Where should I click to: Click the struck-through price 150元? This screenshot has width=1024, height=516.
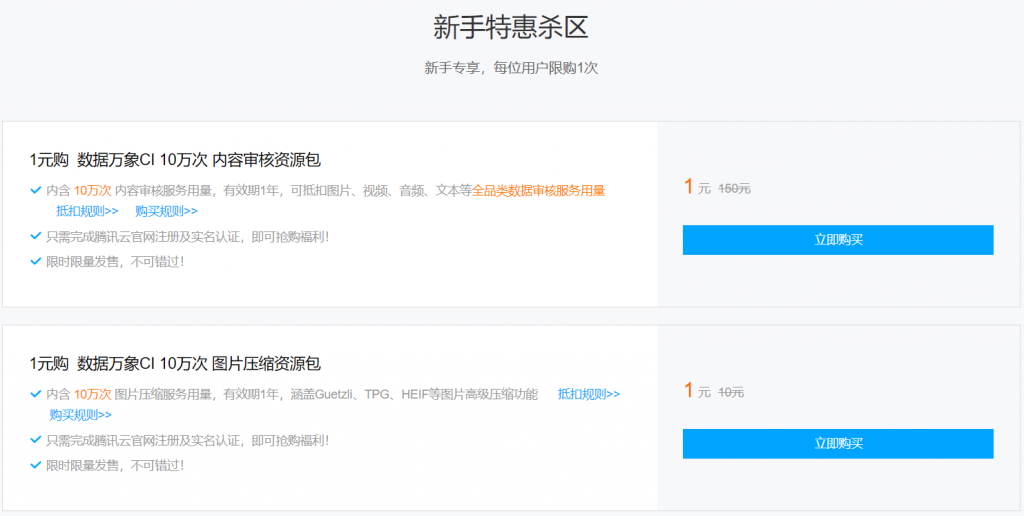[734, 189]
